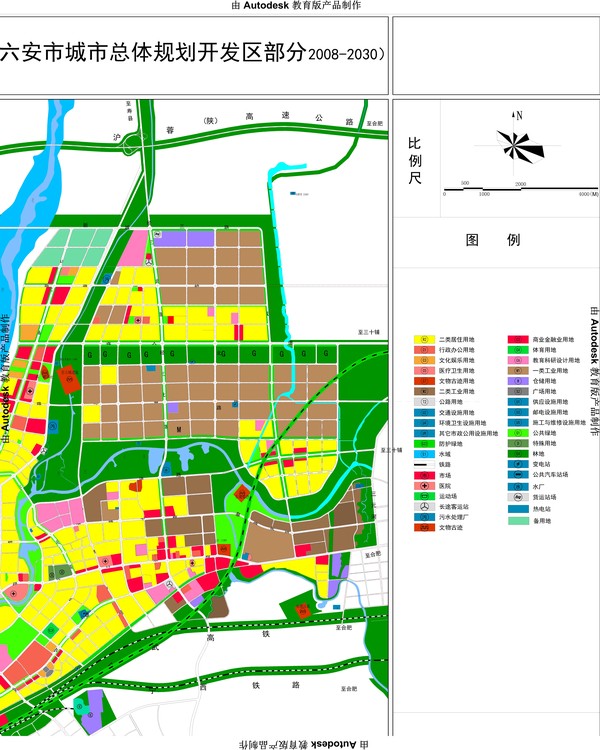Viewport: 600px width, 750px height.
Task: Select the pale green 备用地 legend swatch
Action: pyautogui.click(x=518, y=521)
